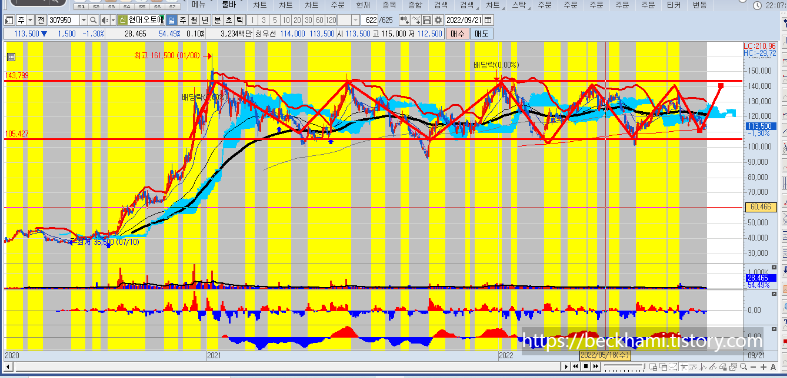Select the yearly (년) chart period
This screenshot has width=787, height=378.
(205, 21)
